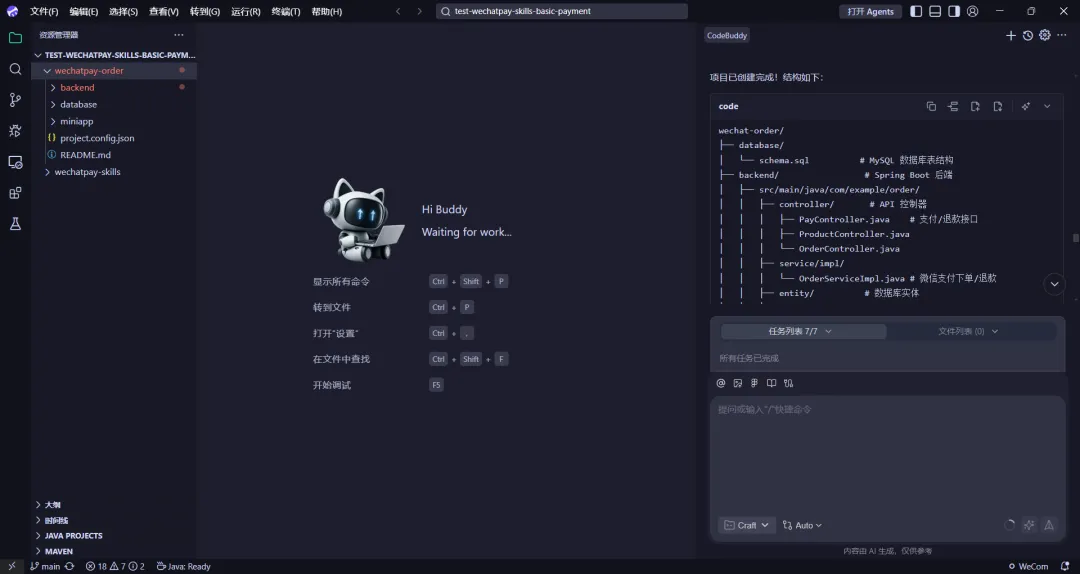Viewport: 1080px width, 574px height.
Task: Click the sync changes icon in status bar
Action: coord(70,566)
